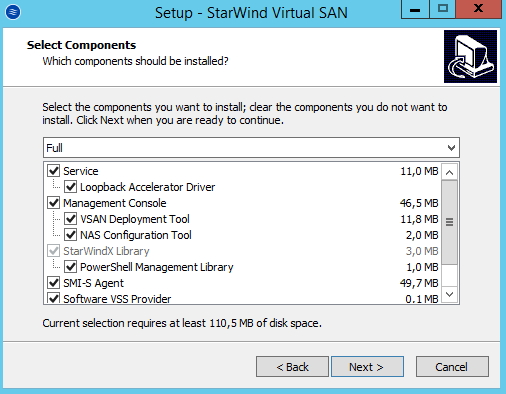The height and width of the screenshot is (394, 506).
Task: Click the < Back button
Action: (x=292, y=367)
